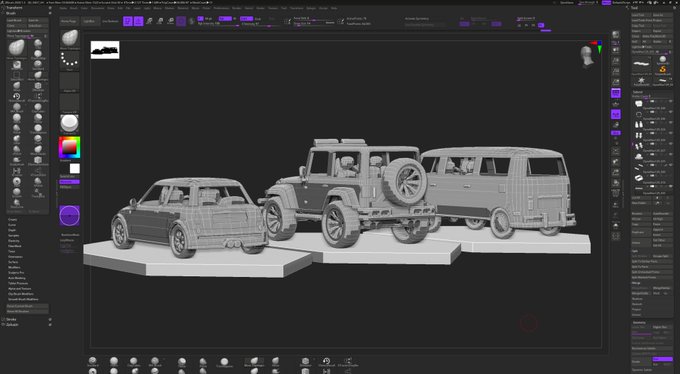
Task: Click the Actual size icon on right shelf
Action: [x=616, y=72]
